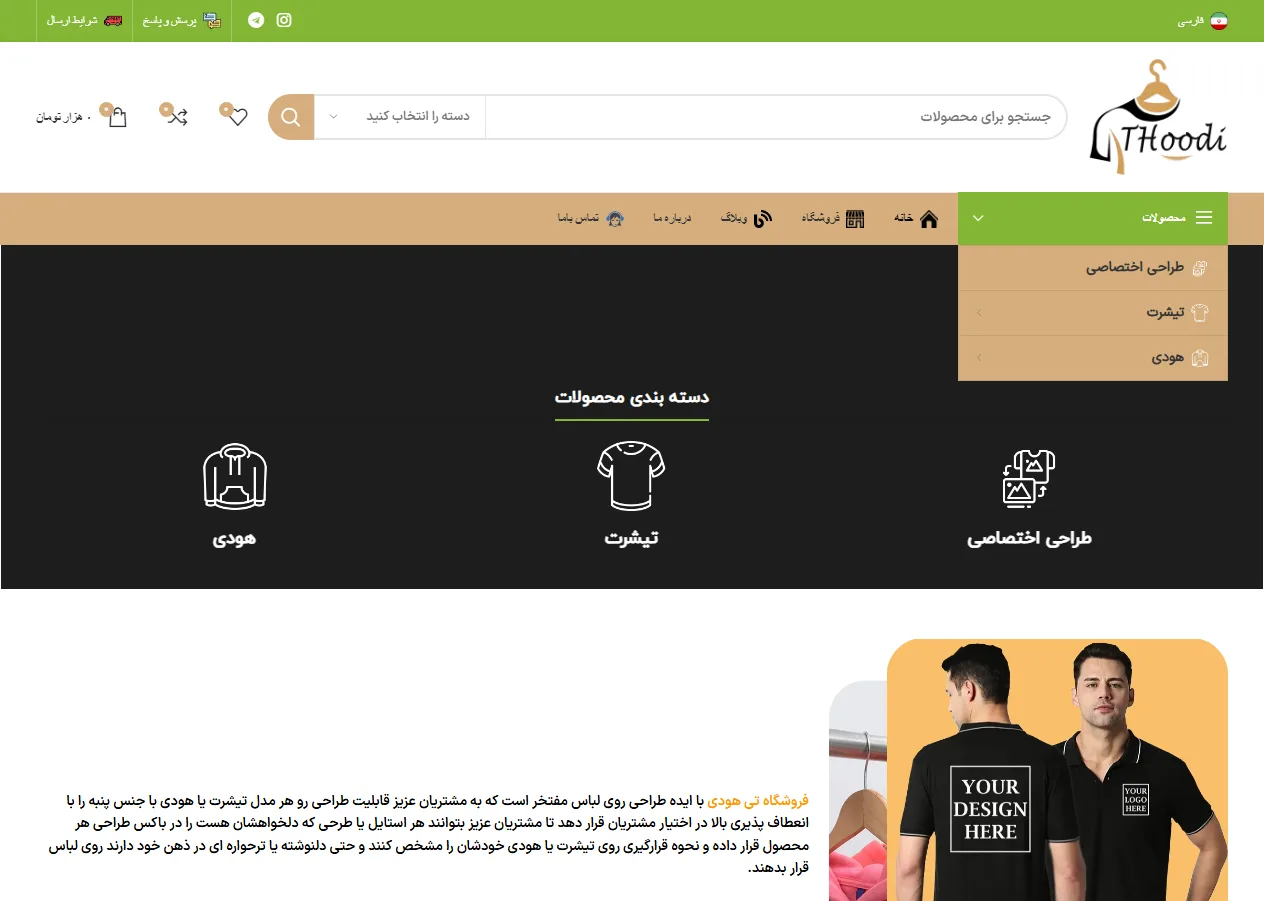Screen dimensions: 1264x901
Task: Open the وبلاگ blog menu item
Action: tap(747, 218)
